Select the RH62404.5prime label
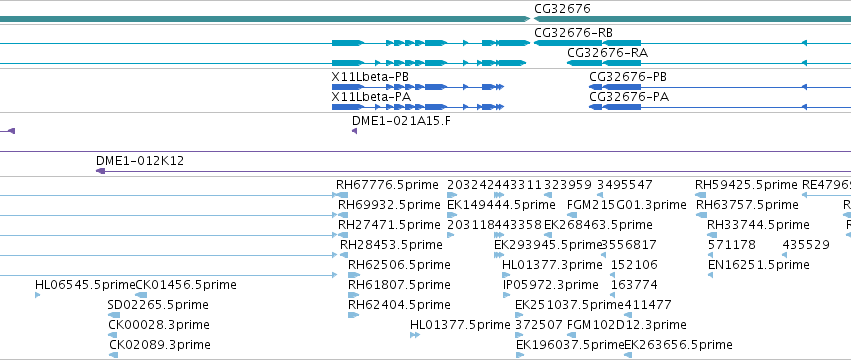This screenshot has height=360, width=851. (x=399, y=305)
